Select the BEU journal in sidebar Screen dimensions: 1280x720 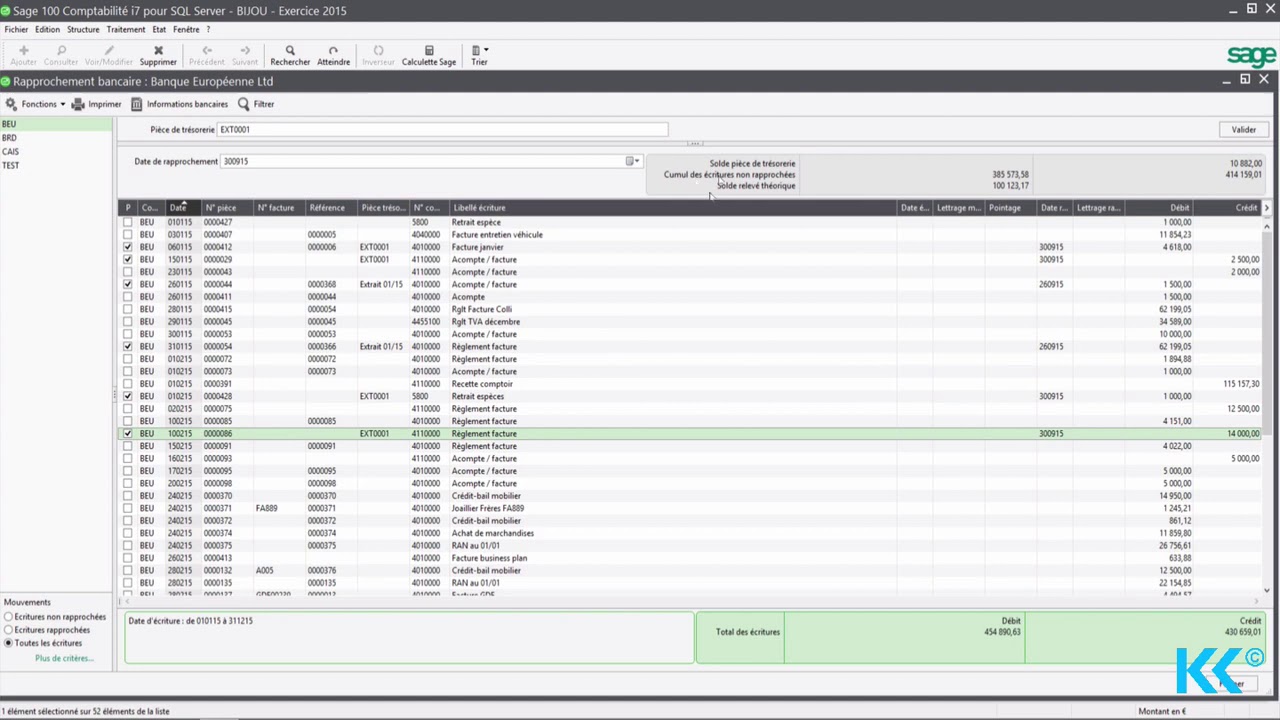coord(56,124)
